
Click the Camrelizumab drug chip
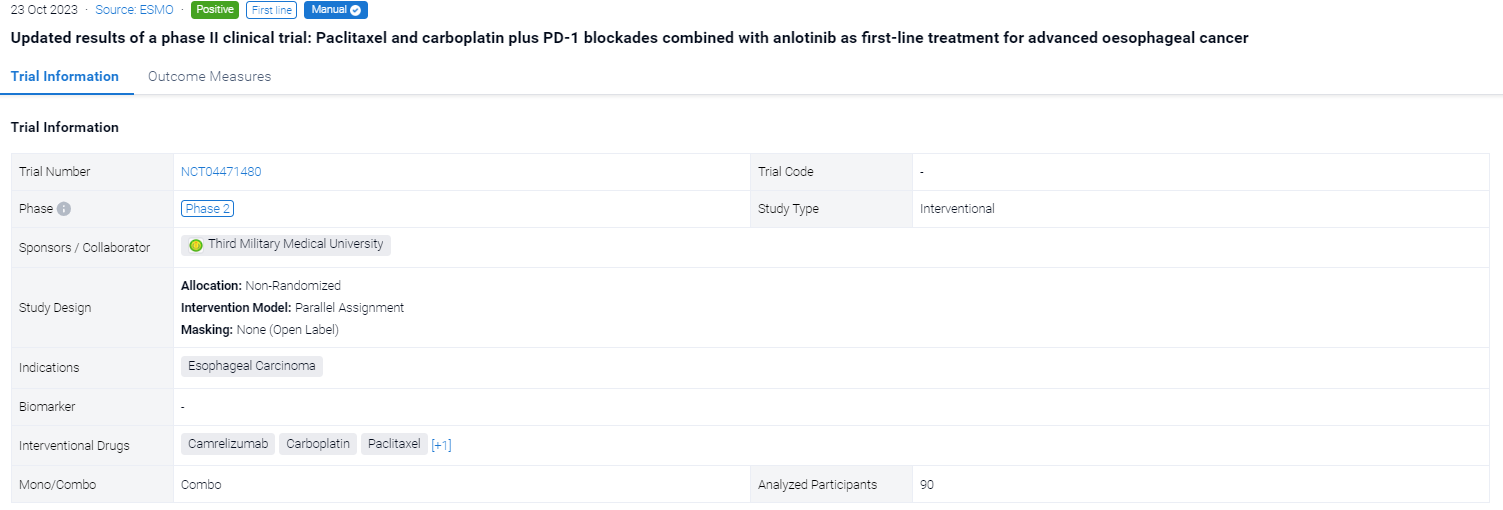coord(228,444)
